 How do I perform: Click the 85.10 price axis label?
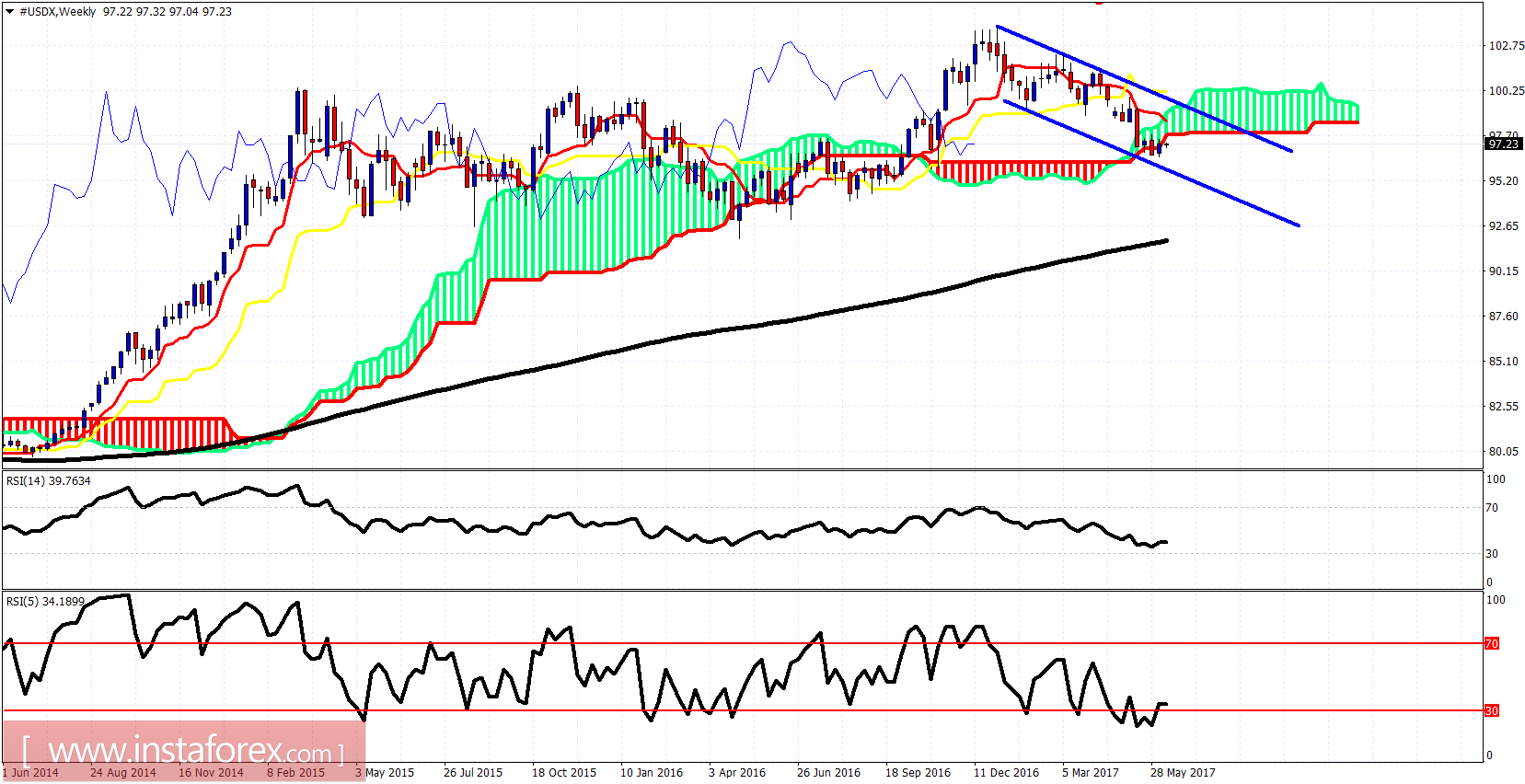coord(1503,362)
